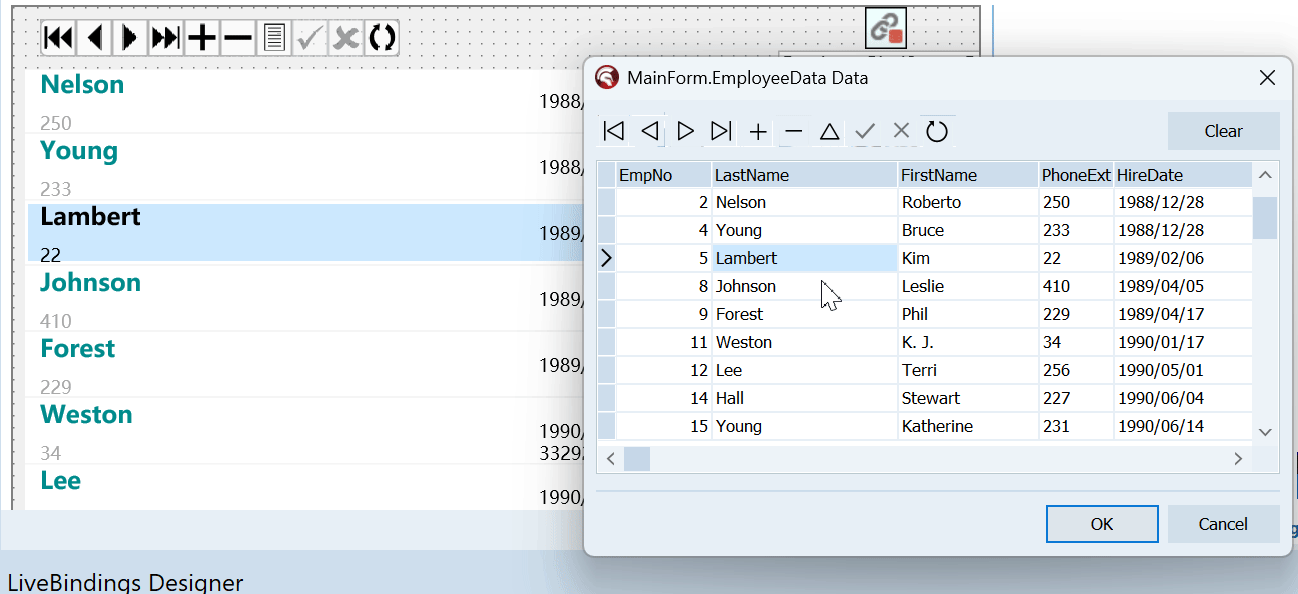
Task: Select the Johnson cell in the grid
Action: pyautogui.click(x=805, y=286)
